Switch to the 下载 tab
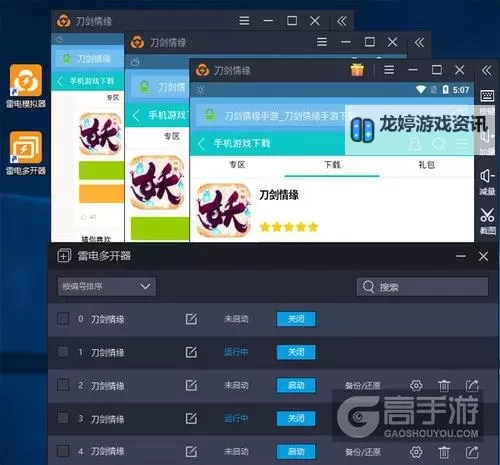500x465 pixels. (x=332, y=164)
